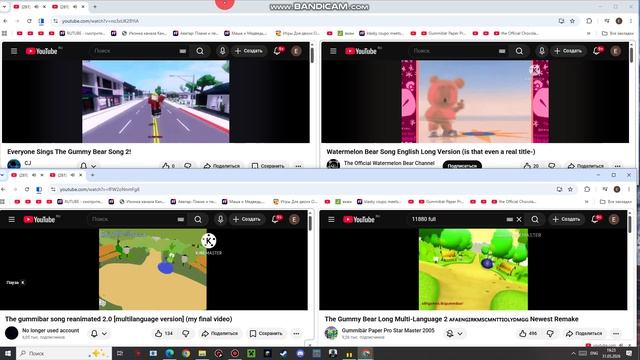The height and width of the screenshot is (360, 640).
Task: Open more actions for gummibar reanimated video
Action: [x=296, y=333]
